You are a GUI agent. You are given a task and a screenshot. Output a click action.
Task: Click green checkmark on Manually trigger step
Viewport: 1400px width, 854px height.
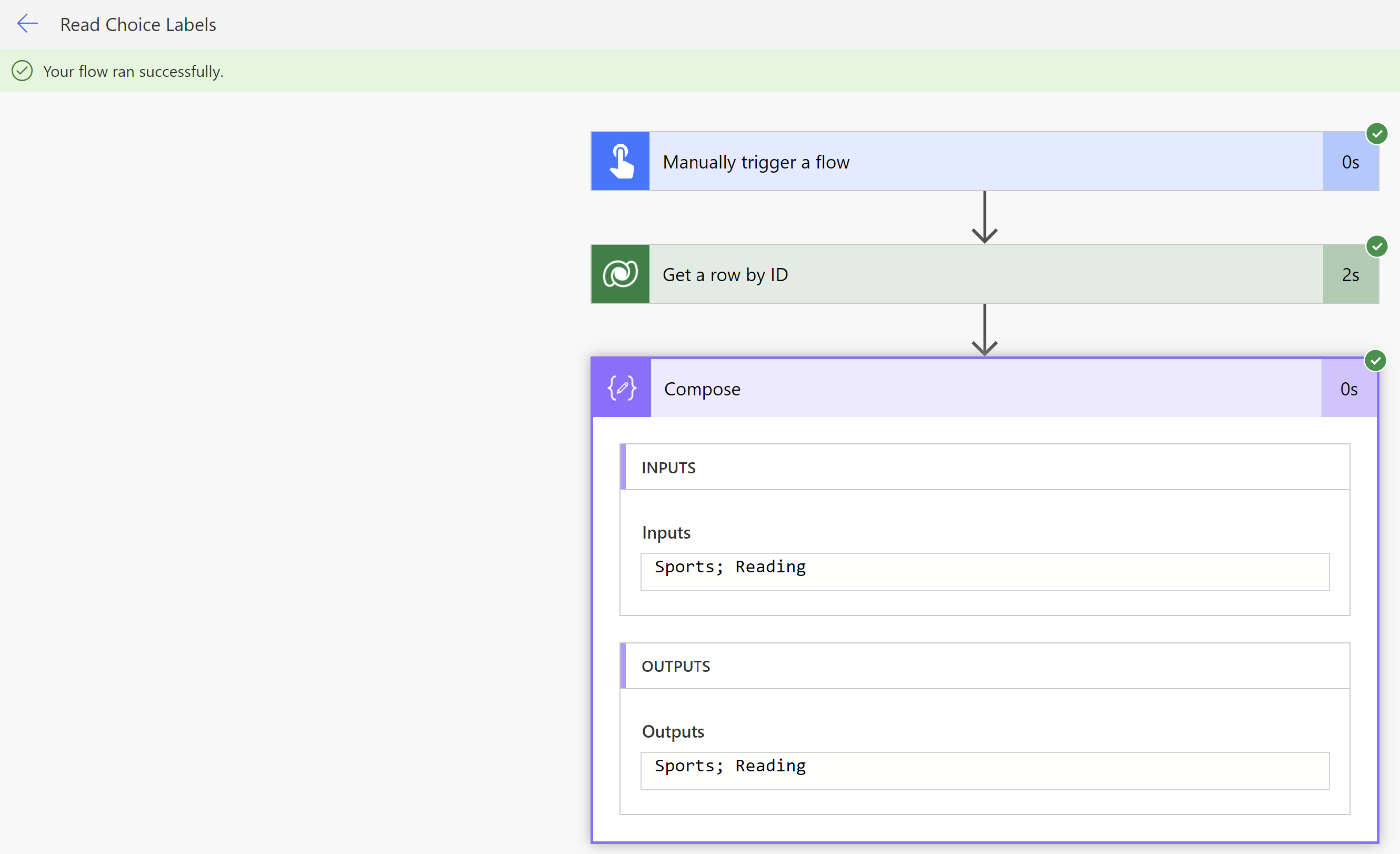pyautogui.click(x=1377, y=134)
